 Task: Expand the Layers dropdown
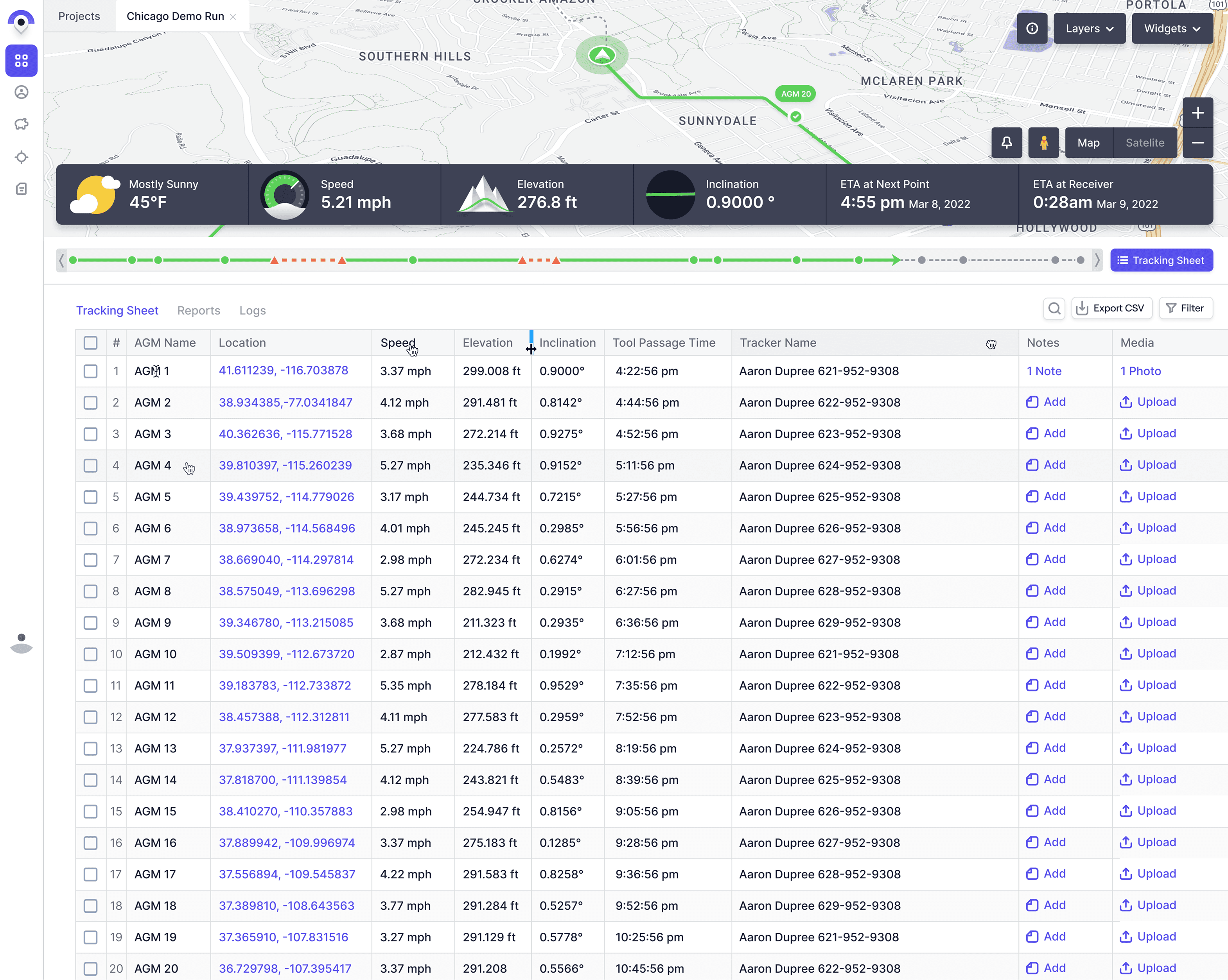1089,29
